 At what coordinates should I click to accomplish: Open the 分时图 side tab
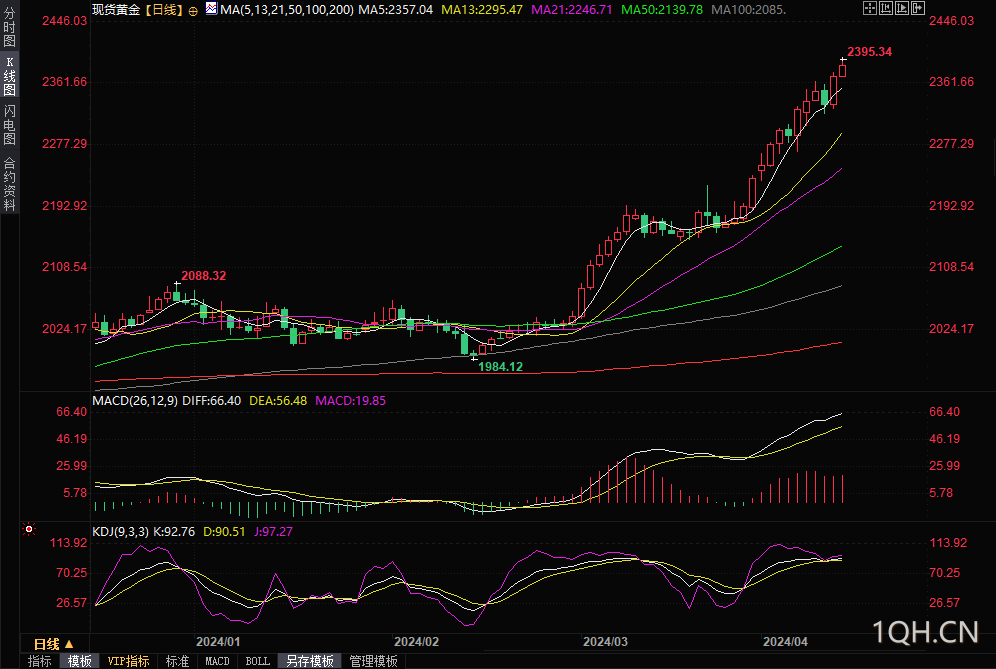tap(10, 25)
